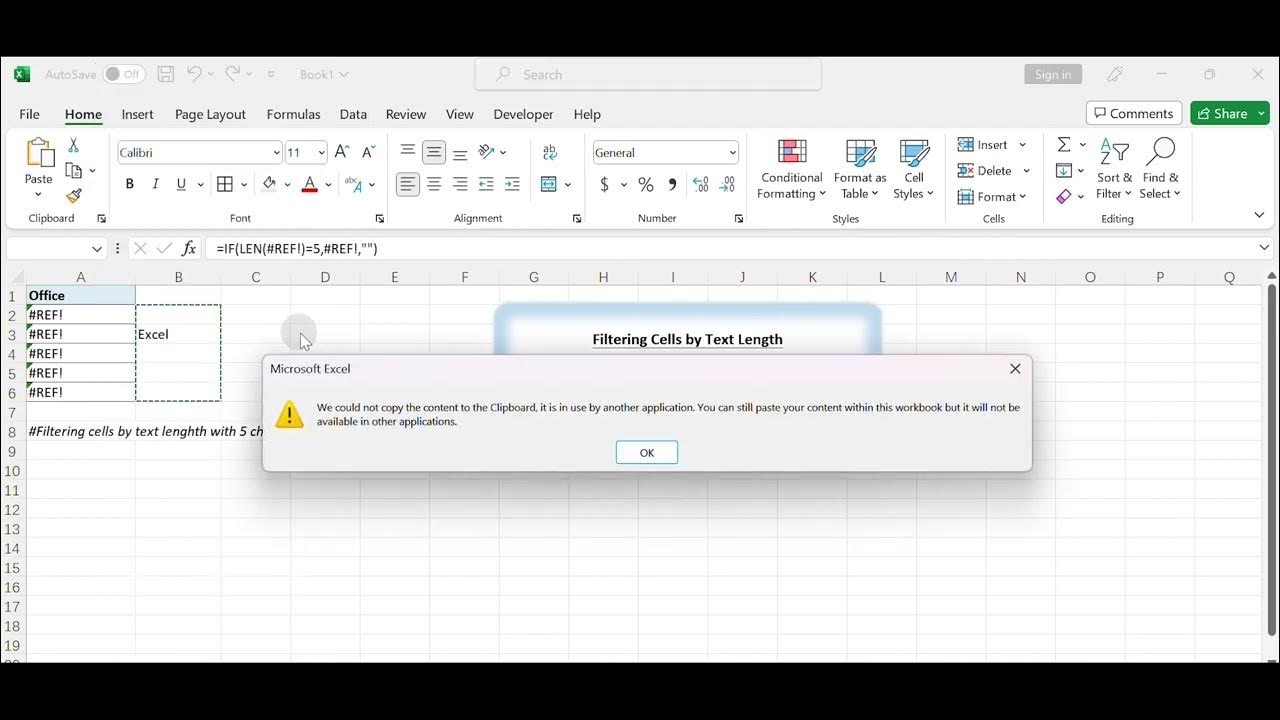Apply Percent Style format

pos(646,184)
